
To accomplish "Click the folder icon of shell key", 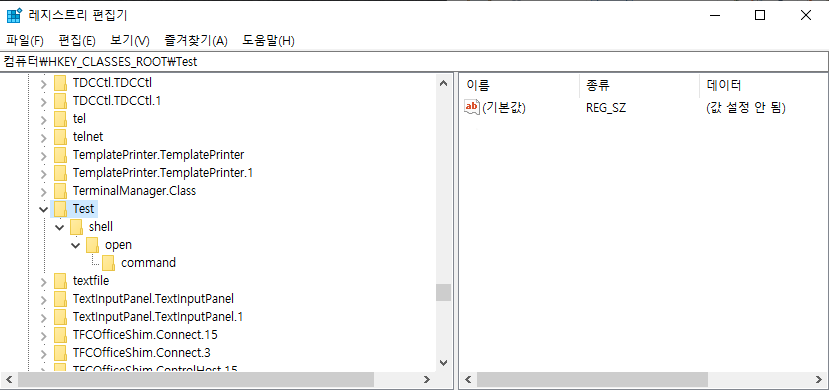I will [77, 227].
